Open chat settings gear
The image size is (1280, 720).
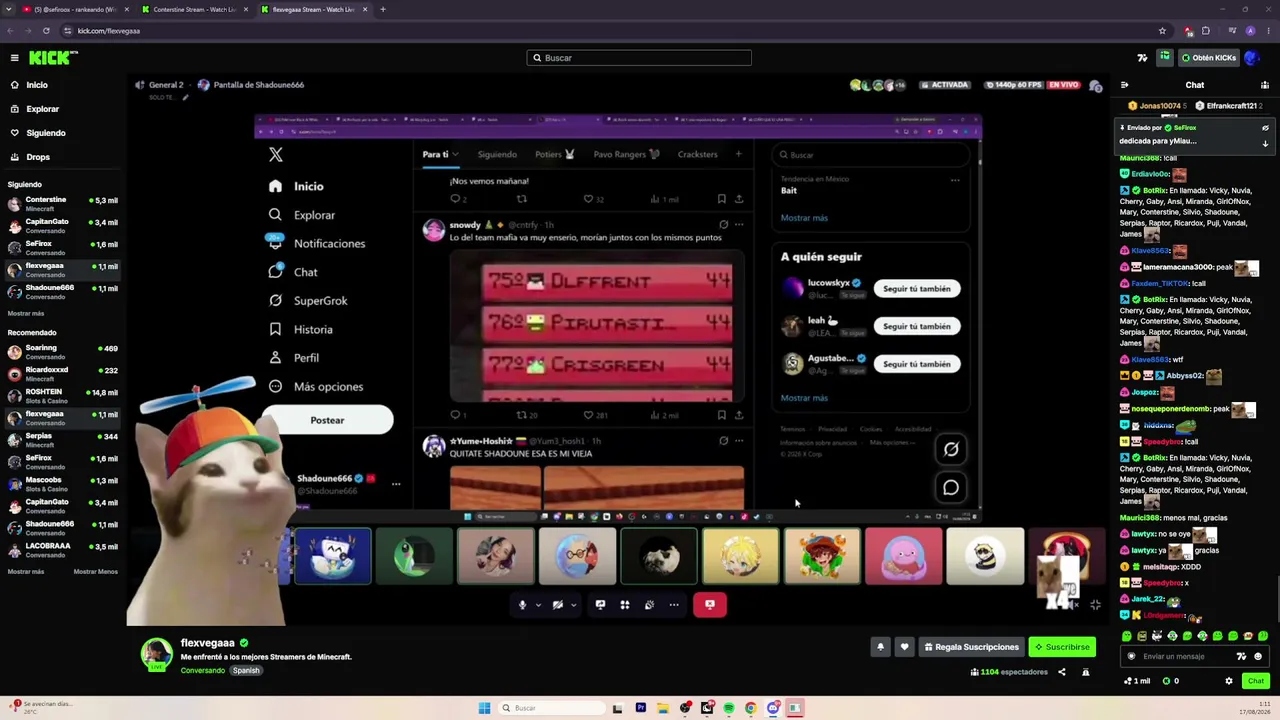(x=1229, y=681)
